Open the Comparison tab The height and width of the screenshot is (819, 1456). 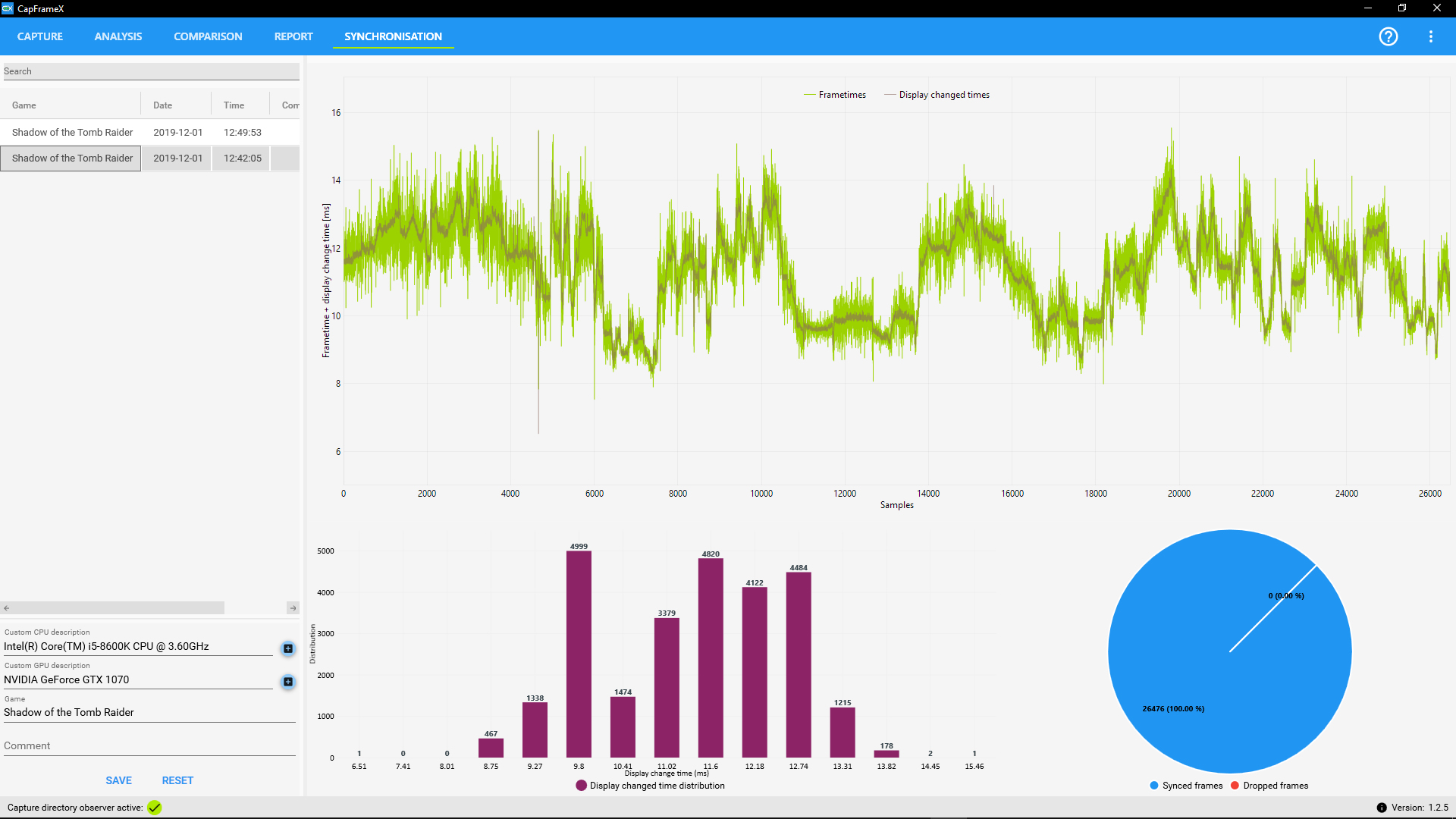(208, 36)
